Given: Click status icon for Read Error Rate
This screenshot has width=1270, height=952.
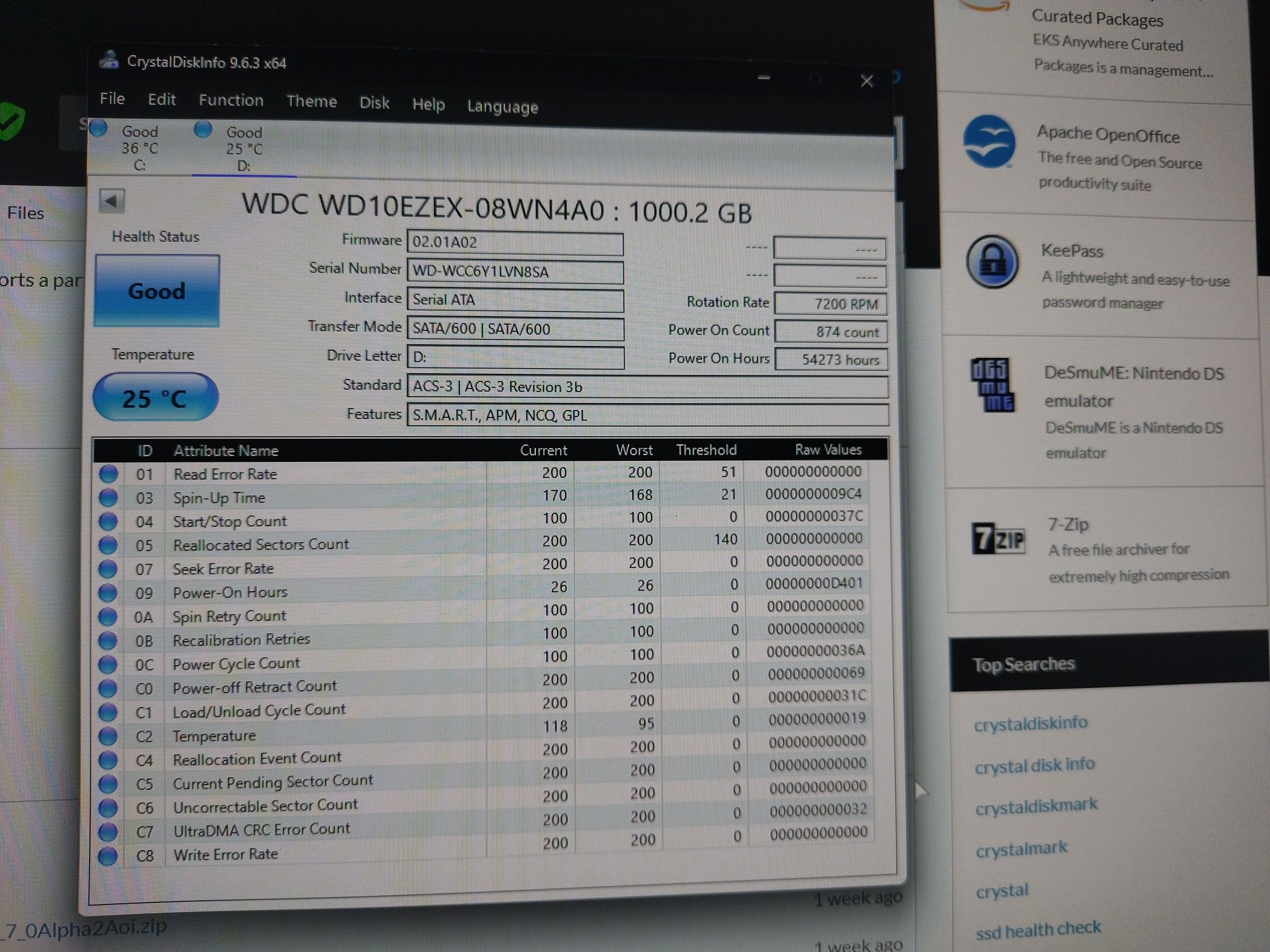Looking at the screenshot, I should pos(108,474).
